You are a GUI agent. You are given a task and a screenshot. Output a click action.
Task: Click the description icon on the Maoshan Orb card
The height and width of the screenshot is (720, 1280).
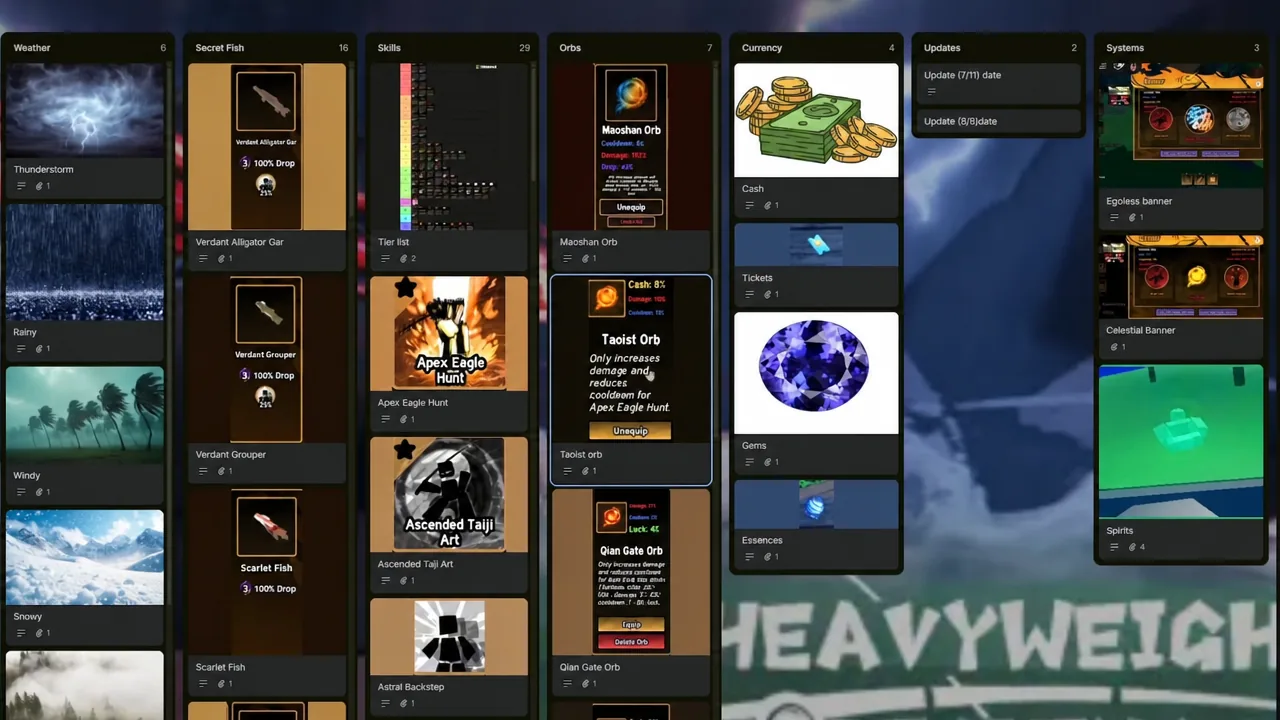tap(568, 259)
